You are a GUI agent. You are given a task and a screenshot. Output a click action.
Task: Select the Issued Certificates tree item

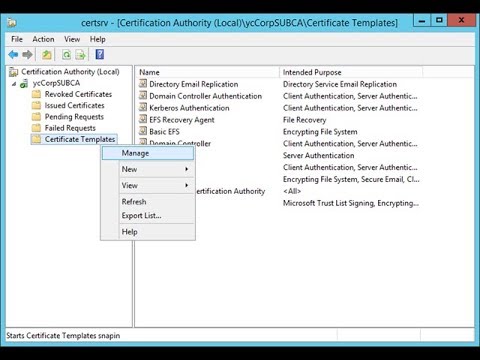coord(75,106)
